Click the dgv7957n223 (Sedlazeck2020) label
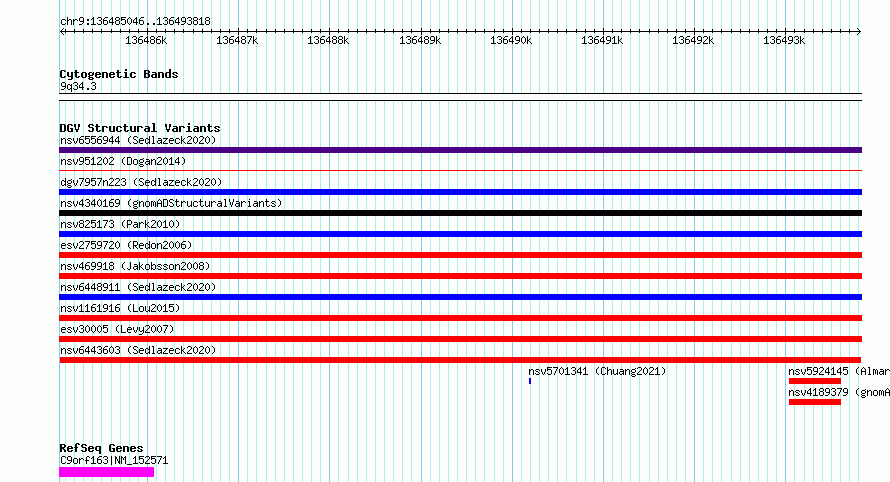The height and width of the screenshot is (482, 890). pos(141,182)
